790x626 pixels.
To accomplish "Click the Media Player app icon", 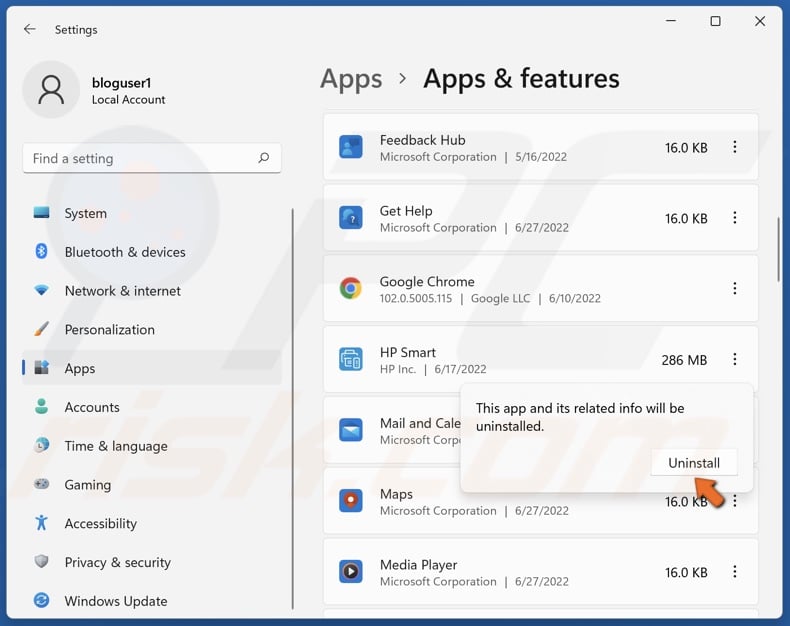I will click(351, 572).
